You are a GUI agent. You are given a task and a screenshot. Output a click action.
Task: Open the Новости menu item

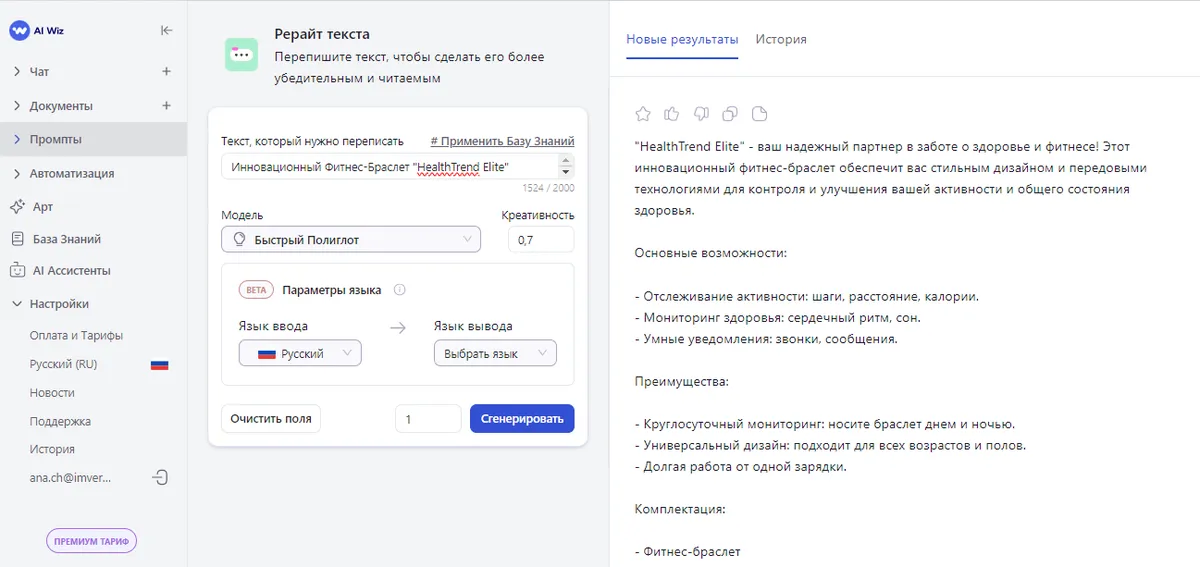(52, 393)
